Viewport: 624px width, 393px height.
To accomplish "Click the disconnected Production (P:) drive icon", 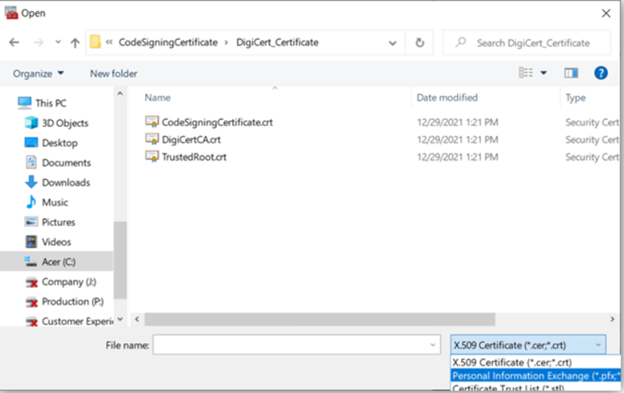I will [31, 302].
